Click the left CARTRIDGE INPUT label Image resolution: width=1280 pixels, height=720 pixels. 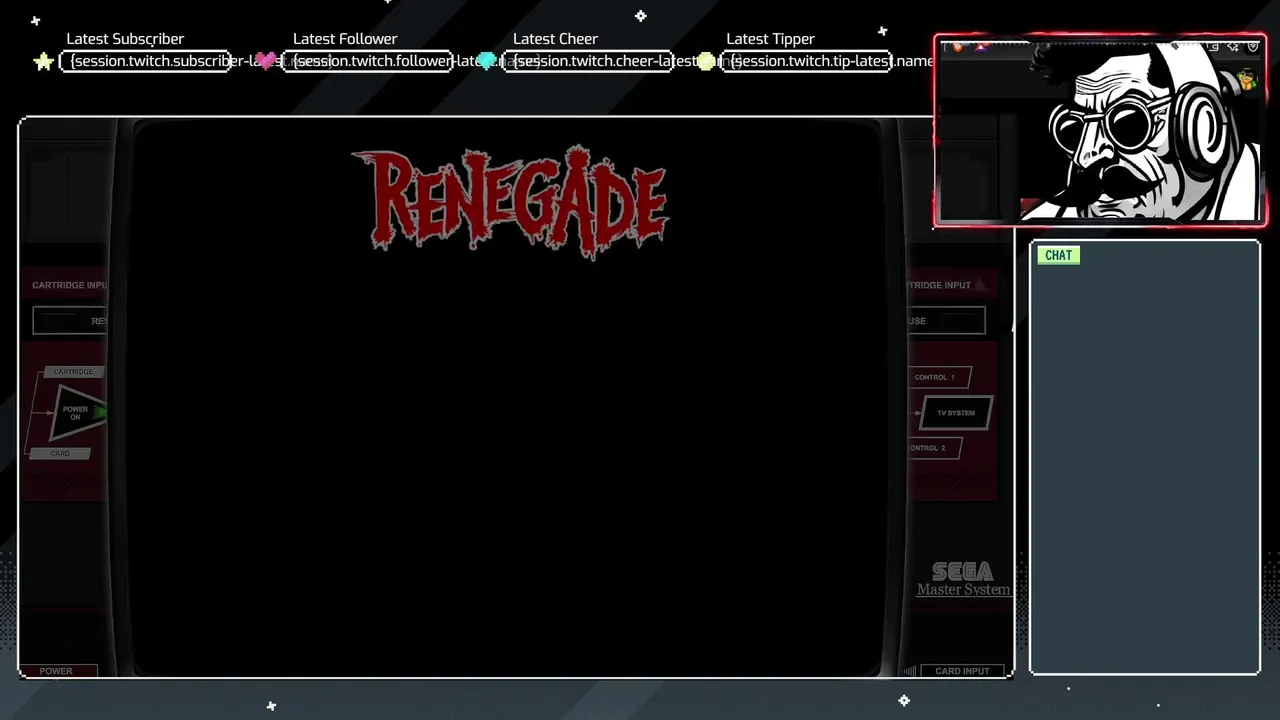pos(69,285)
